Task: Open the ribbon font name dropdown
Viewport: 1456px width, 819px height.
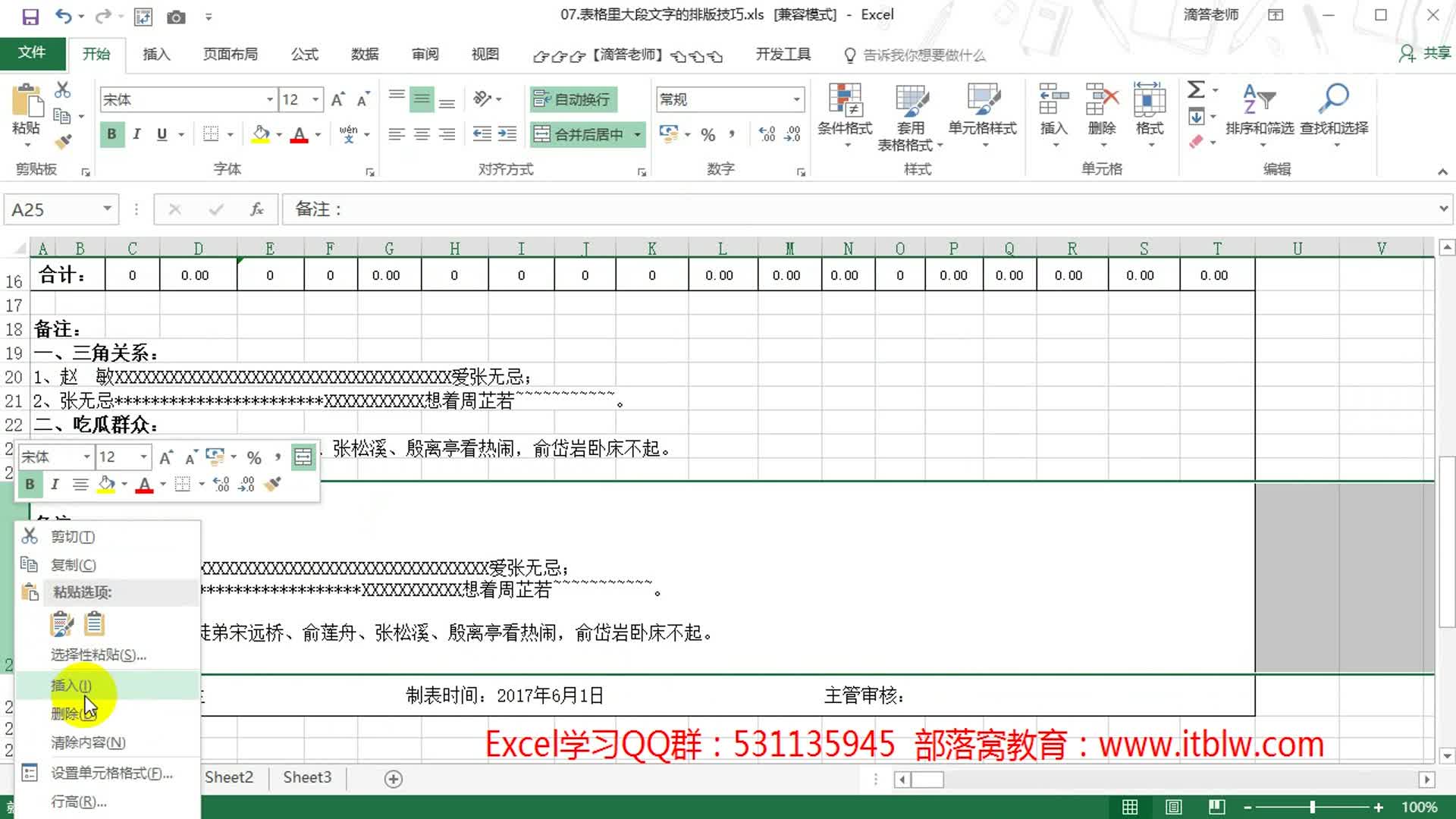Action: pyautogui.click(x=269, y=99)
